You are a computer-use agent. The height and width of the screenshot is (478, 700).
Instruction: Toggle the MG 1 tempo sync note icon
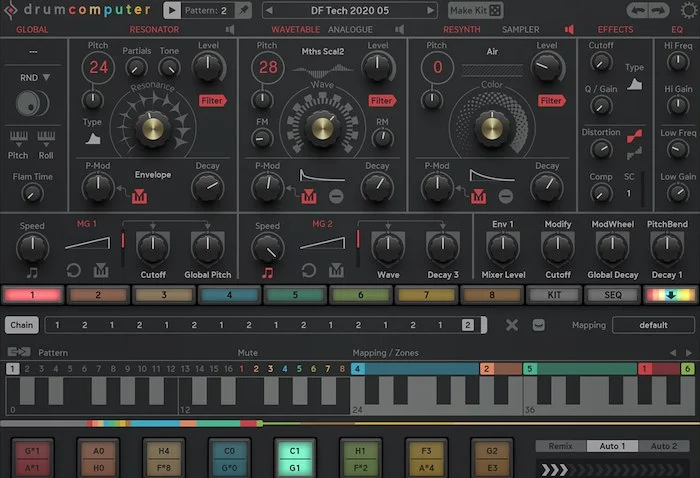click(32, 272)
